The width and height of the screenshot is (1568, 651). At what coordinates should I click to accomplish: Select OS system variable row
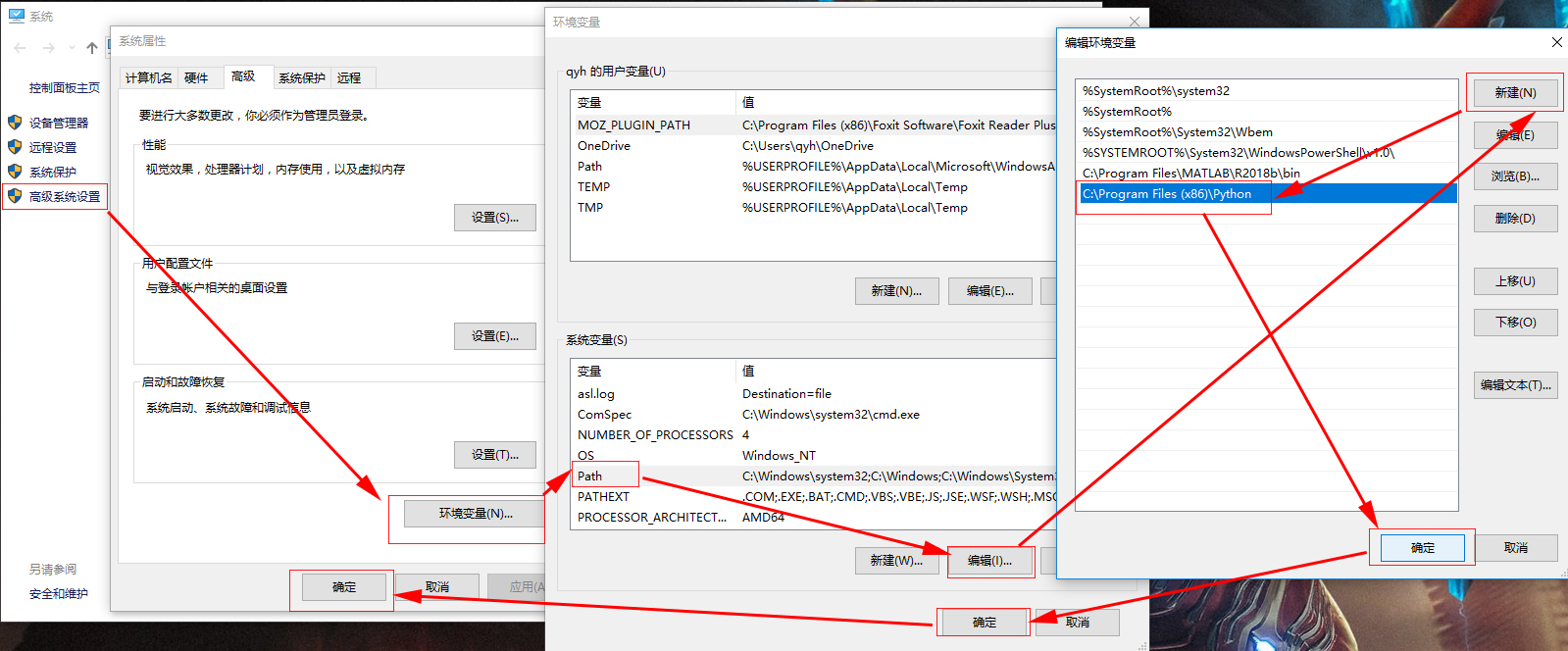click(813, 455)
